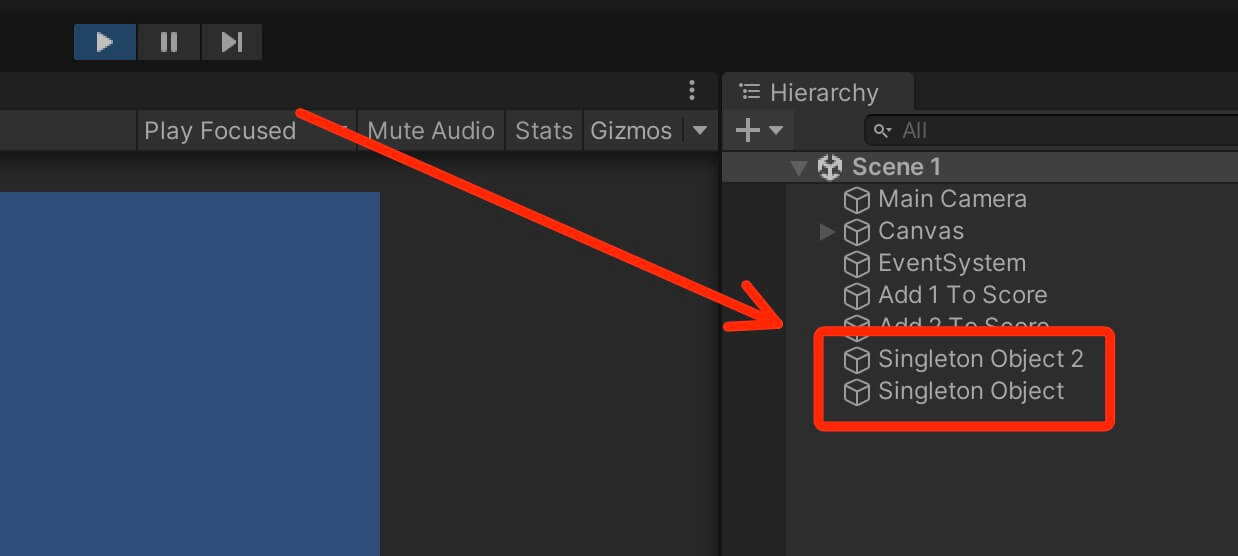Open the Game view three-dot menu
The image size is (1238, 556).
click(x=691, y=92)
